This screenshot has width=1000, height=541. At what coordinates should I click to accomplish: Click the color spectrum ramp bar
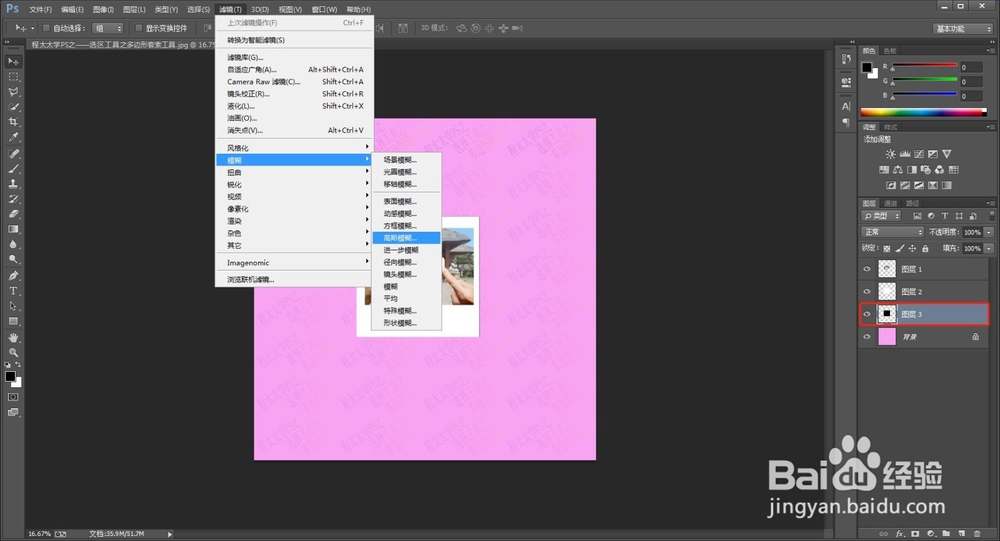(x=923, y=112)
